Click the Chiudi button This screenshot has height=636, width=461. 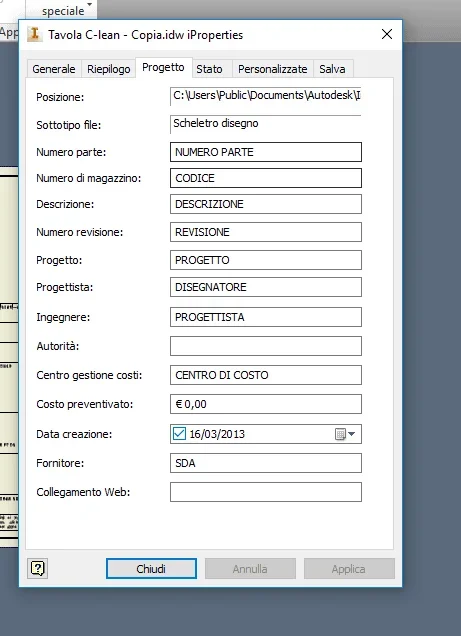[x=151, y=569]
